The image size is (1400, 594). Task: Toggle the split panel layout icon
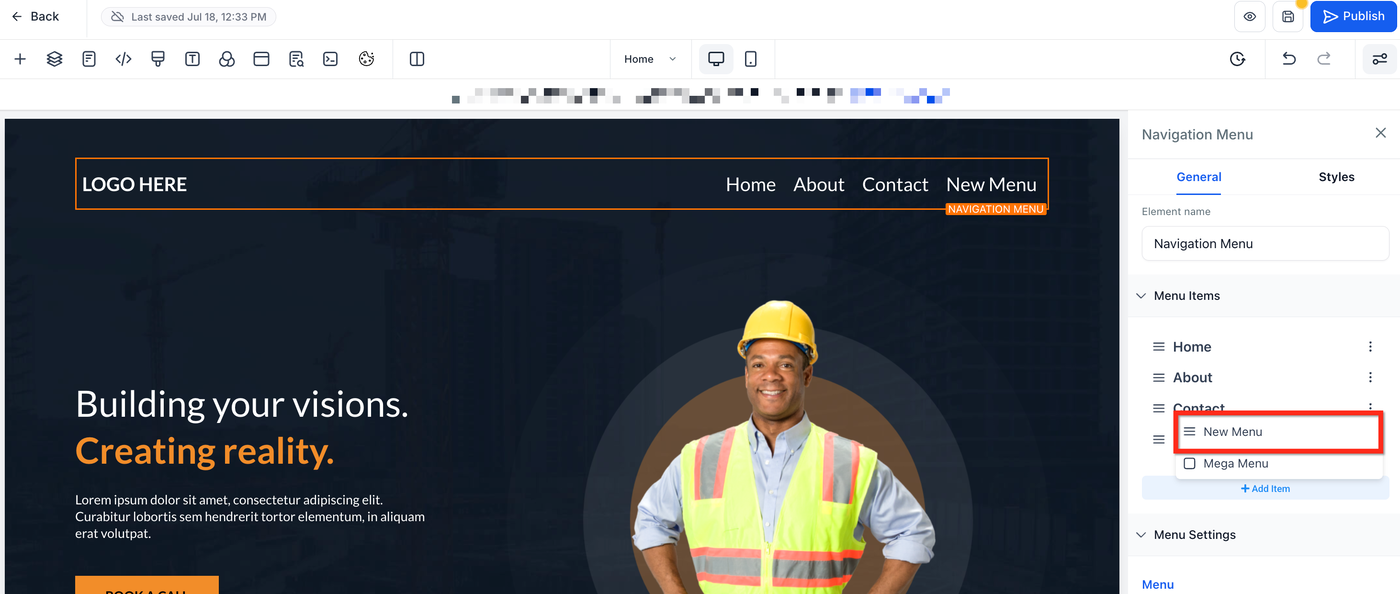[417, 59]
